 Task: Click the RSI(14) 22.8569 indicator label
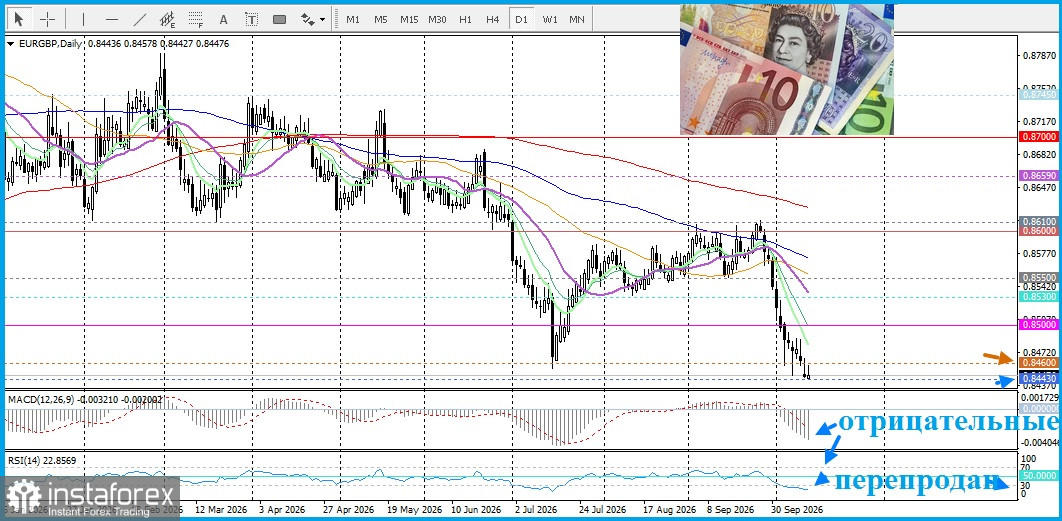pyautogui.click(x=42, y=461)
